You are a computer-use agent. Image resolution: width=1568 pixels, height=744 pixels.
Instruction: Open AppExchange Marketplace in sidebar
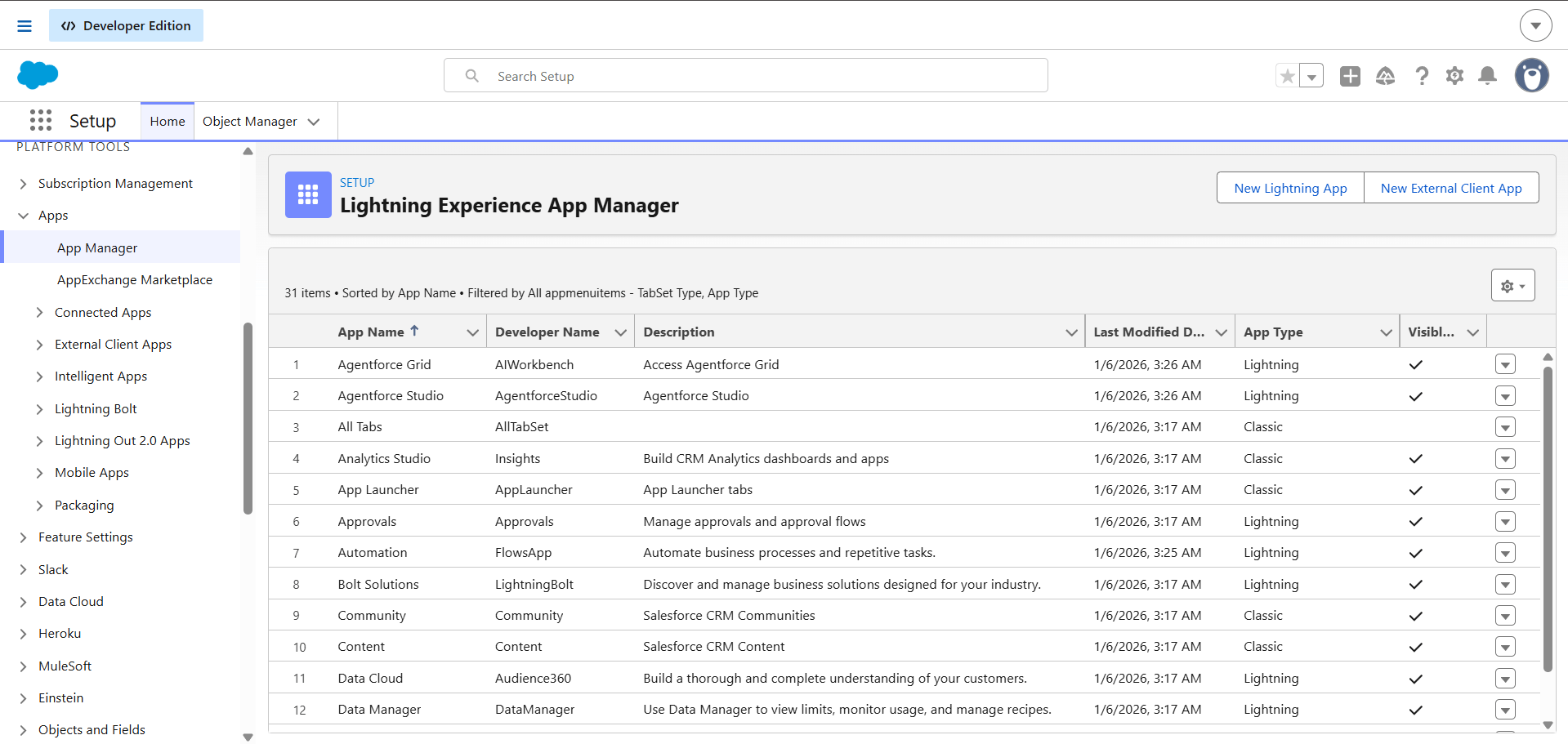coord(135,280)
